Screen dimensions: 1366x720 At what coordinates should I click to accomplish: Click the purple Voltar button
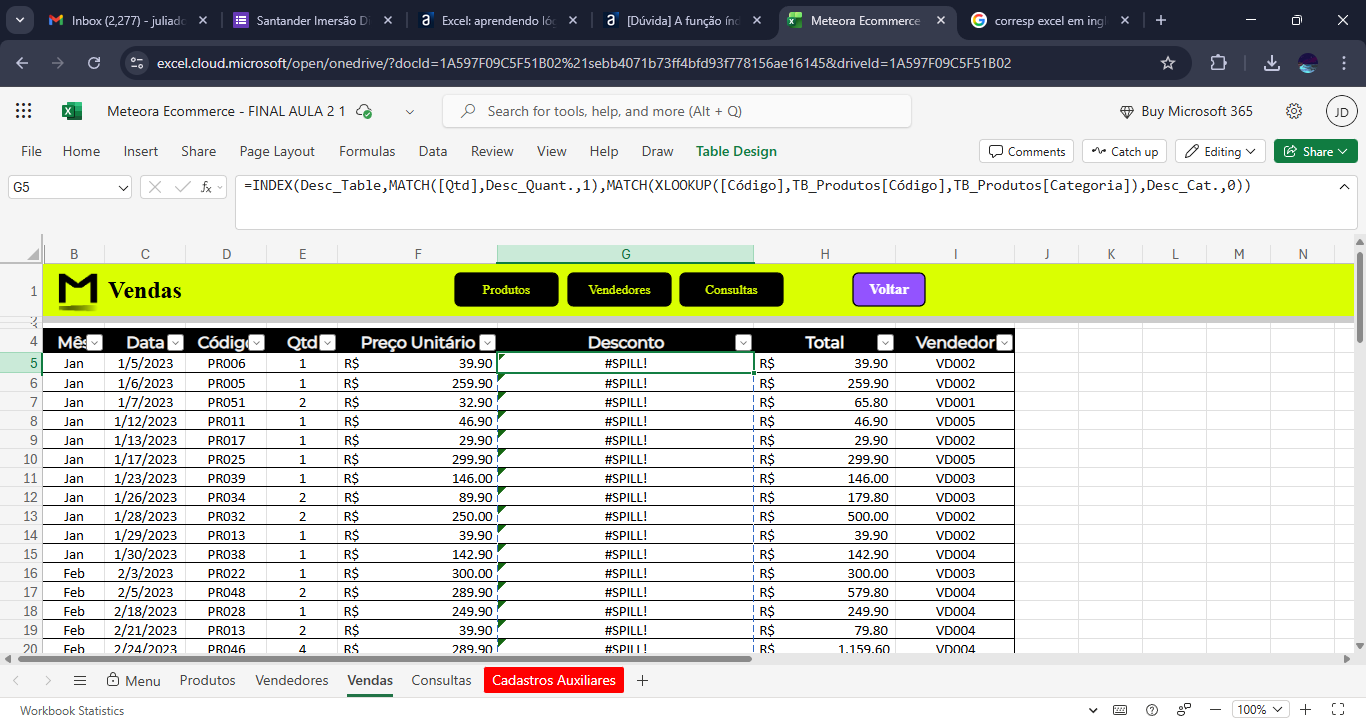888,289
